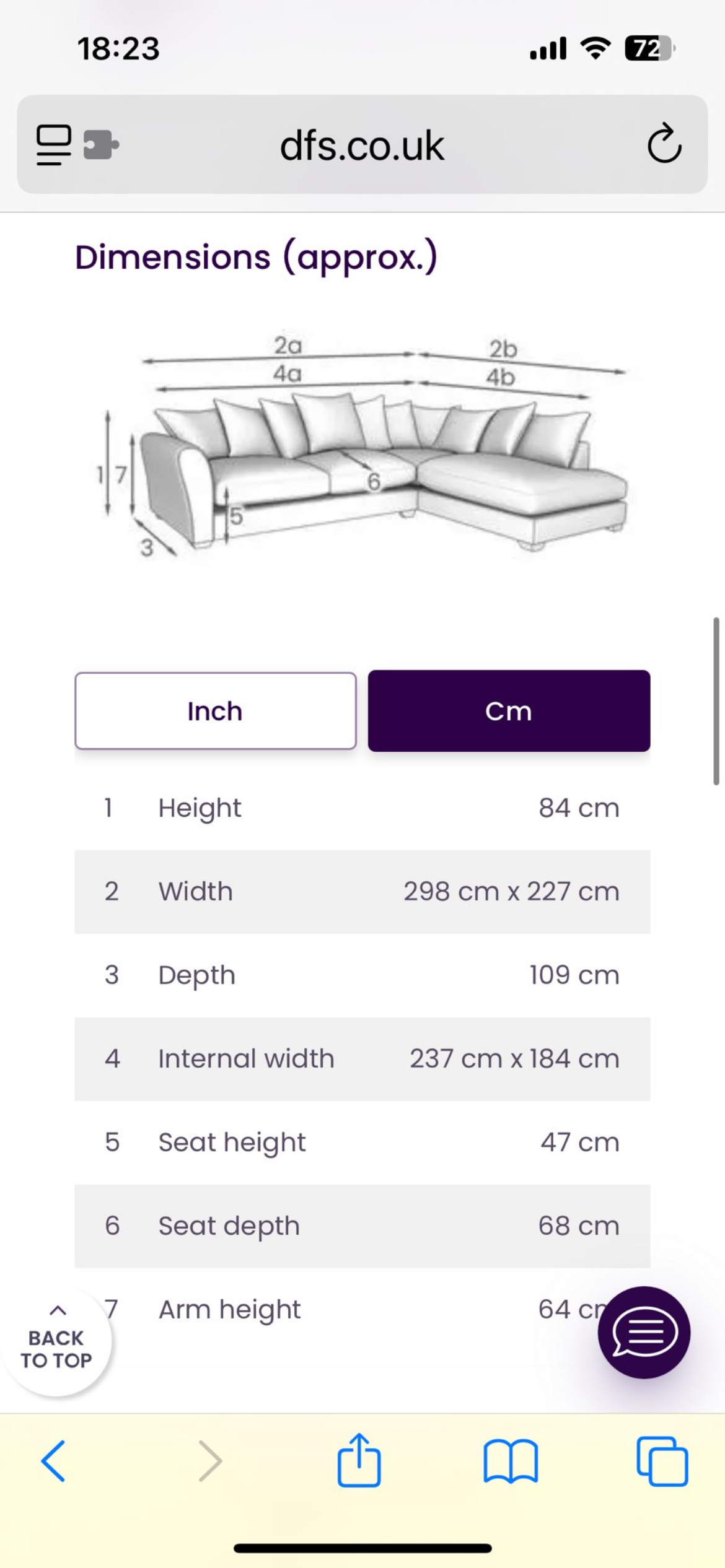Tap the Width dimension row

[362, 892]
